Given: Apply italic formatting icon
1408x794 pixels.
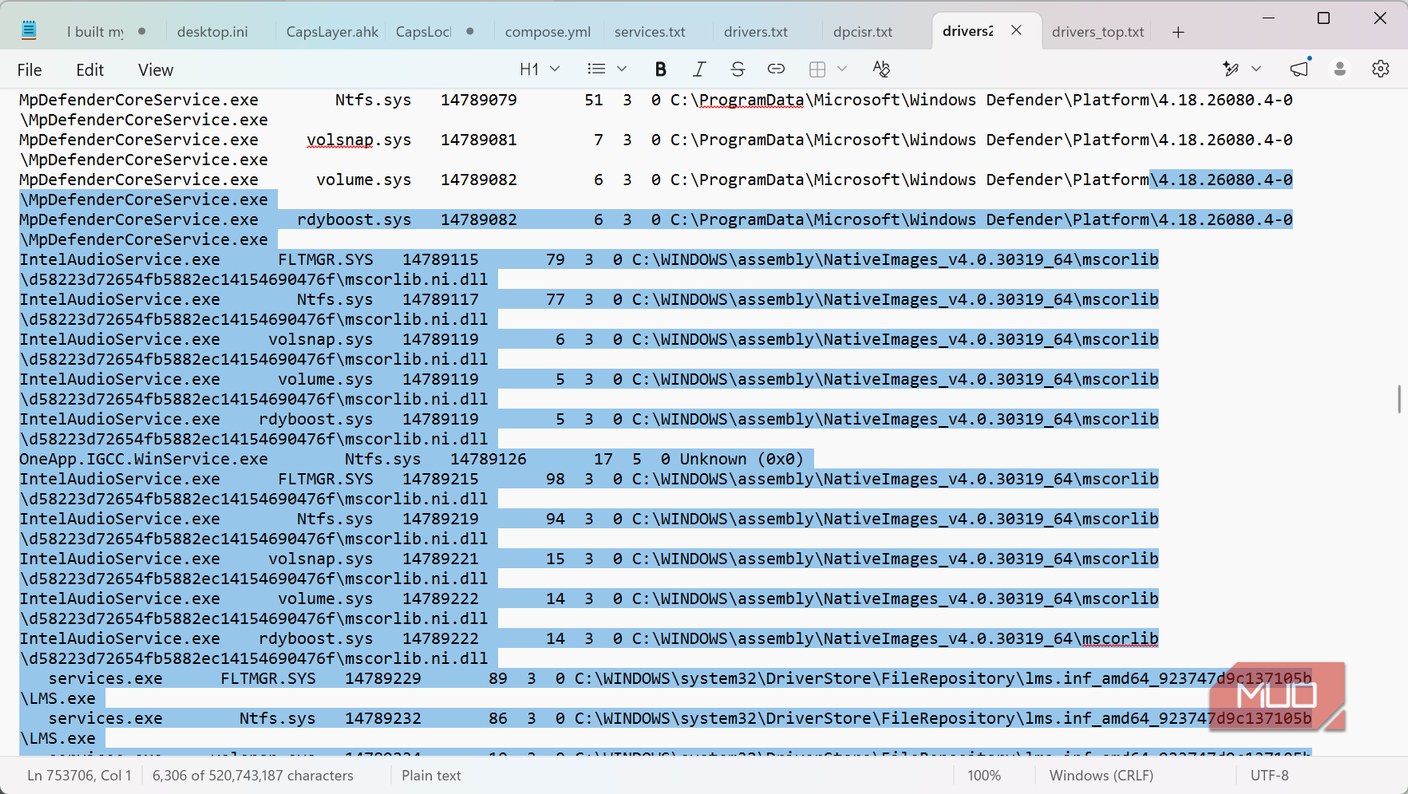Looking at the screenshot, I should [699, 69].
